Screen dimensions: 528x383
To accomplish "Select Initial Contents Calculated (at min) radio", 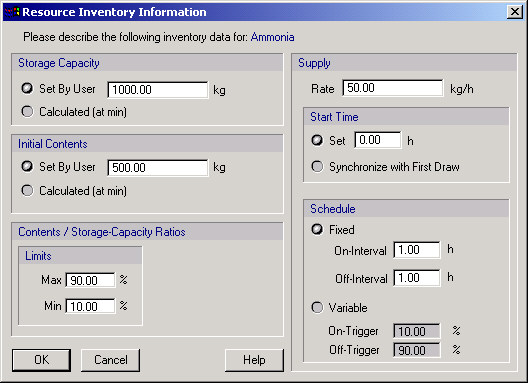I will (27, 191).
